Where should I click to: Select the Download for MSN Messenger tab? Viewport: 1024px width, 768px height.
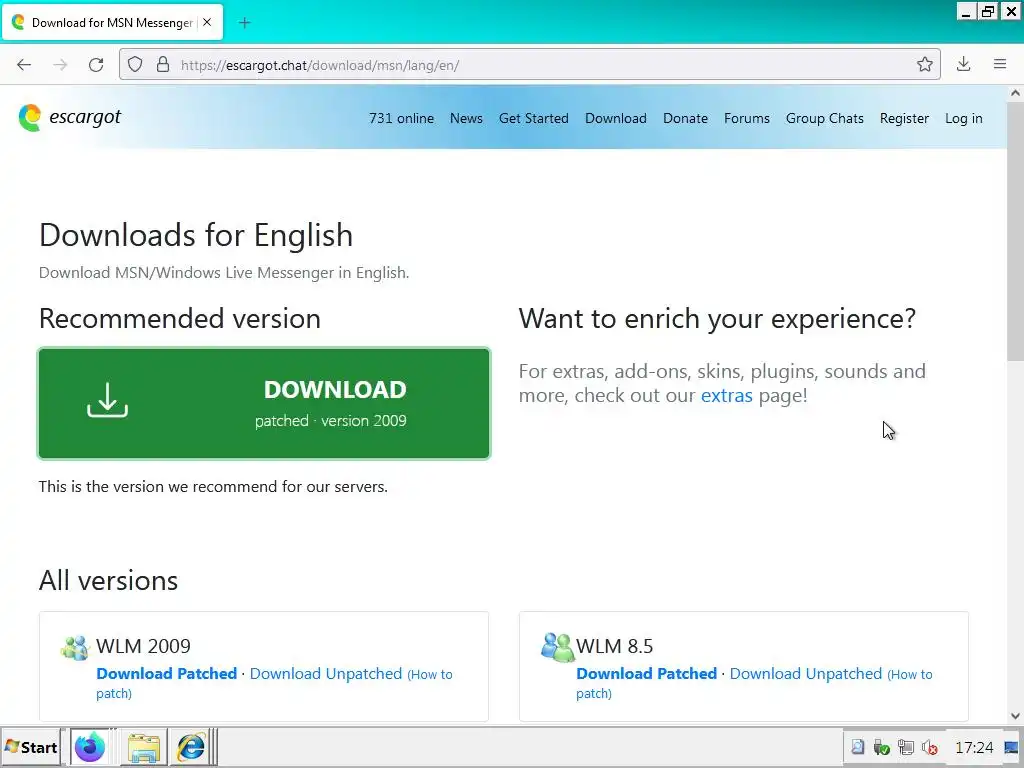(112, 23)
